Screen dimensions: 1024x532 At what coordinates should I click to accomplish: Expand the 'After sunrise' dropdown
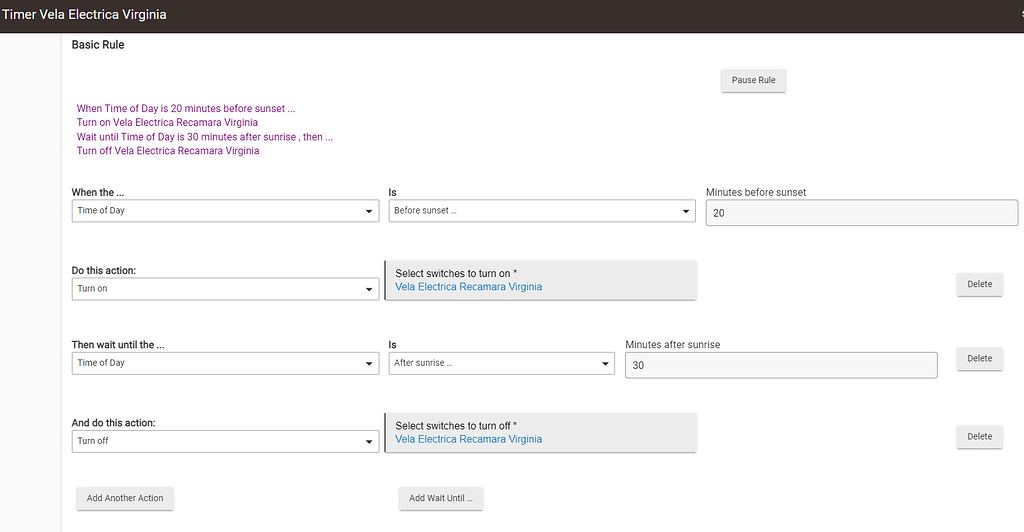[501, 364]
